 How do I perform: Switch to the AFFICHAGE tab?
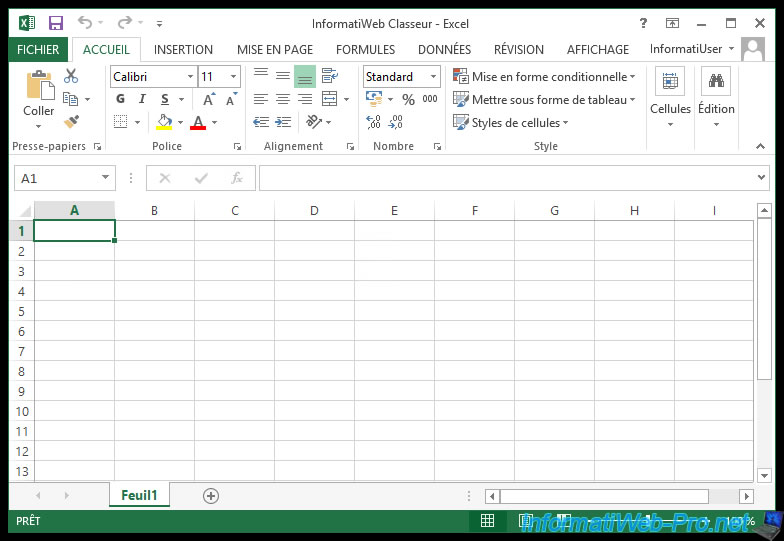598,50
